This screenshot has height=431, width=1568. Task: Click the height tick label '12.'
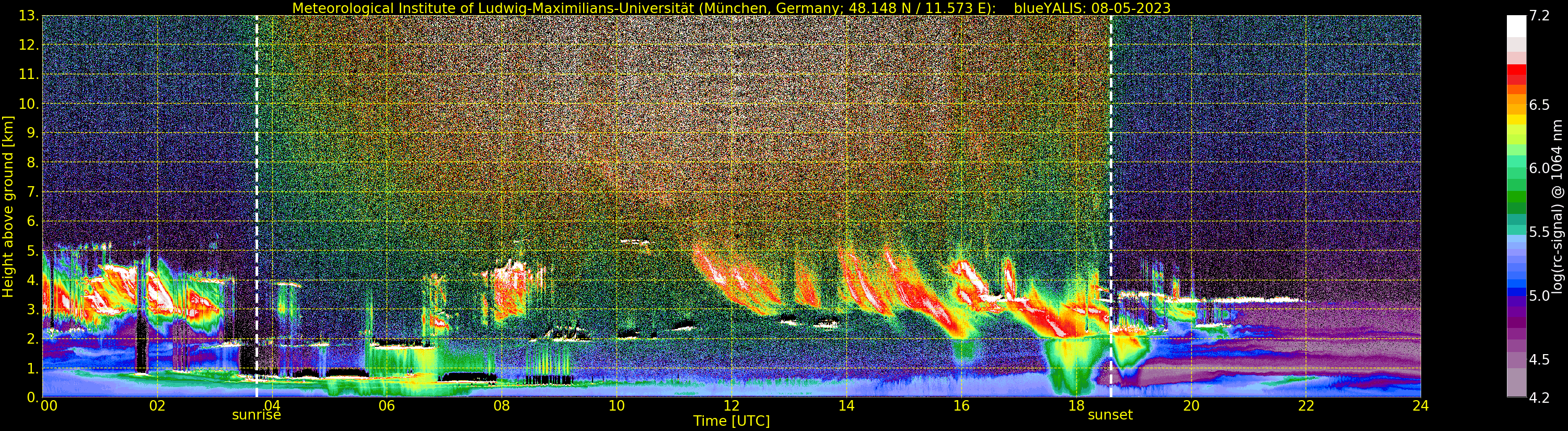point(29,45)
